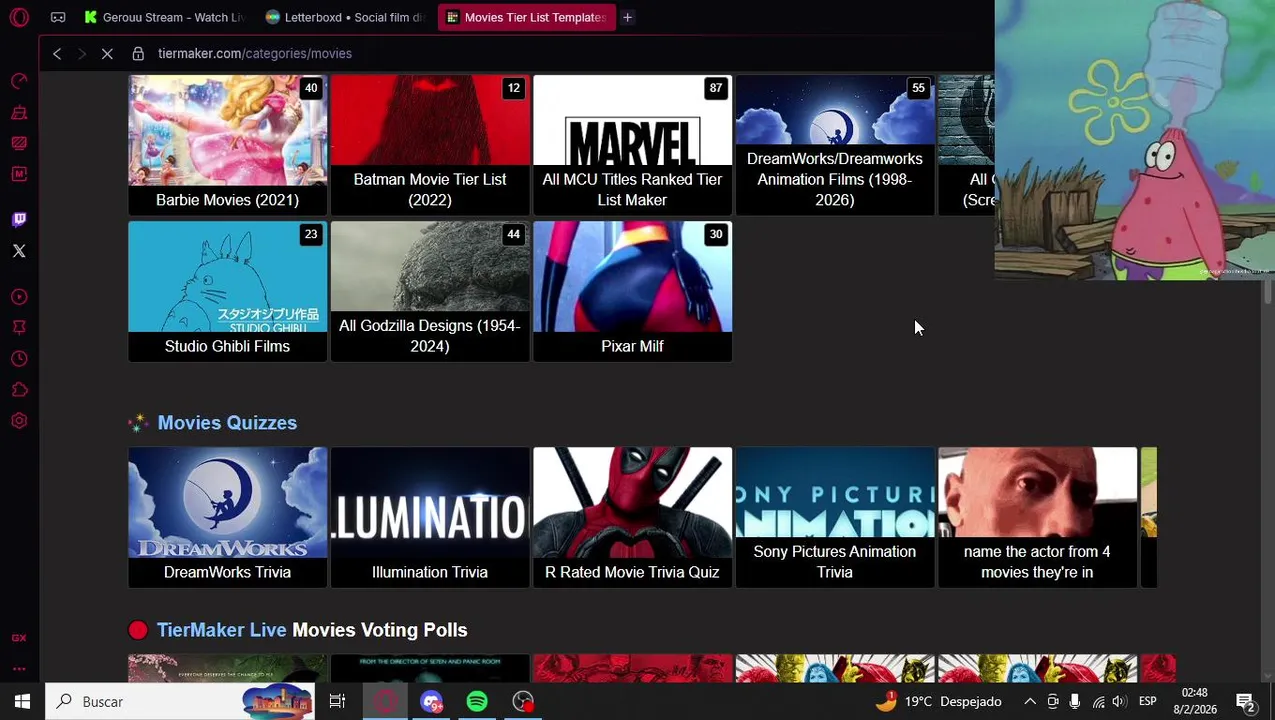Screen dimensions: 1275x720
Task: Click the Patrick picture-in-picture video overlay
Action: [1135, 140]
